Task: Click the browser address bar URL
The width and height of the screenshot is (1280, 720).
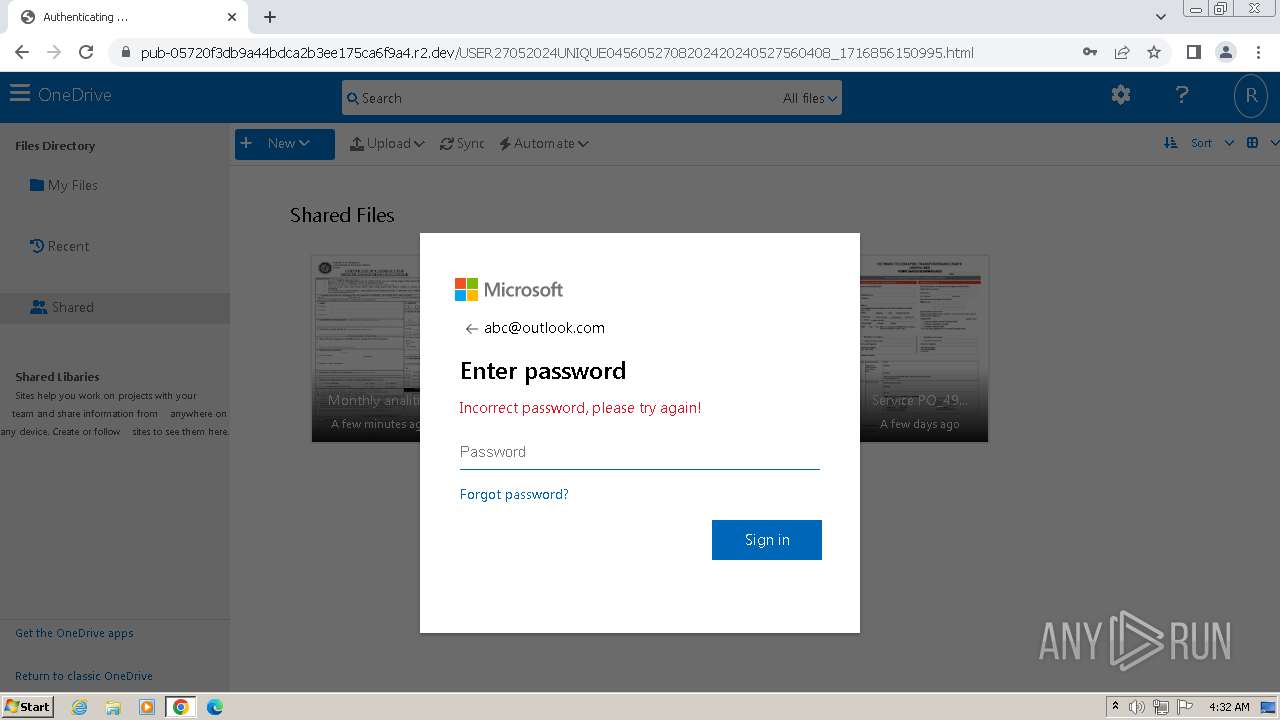Action: pos(557,53)
